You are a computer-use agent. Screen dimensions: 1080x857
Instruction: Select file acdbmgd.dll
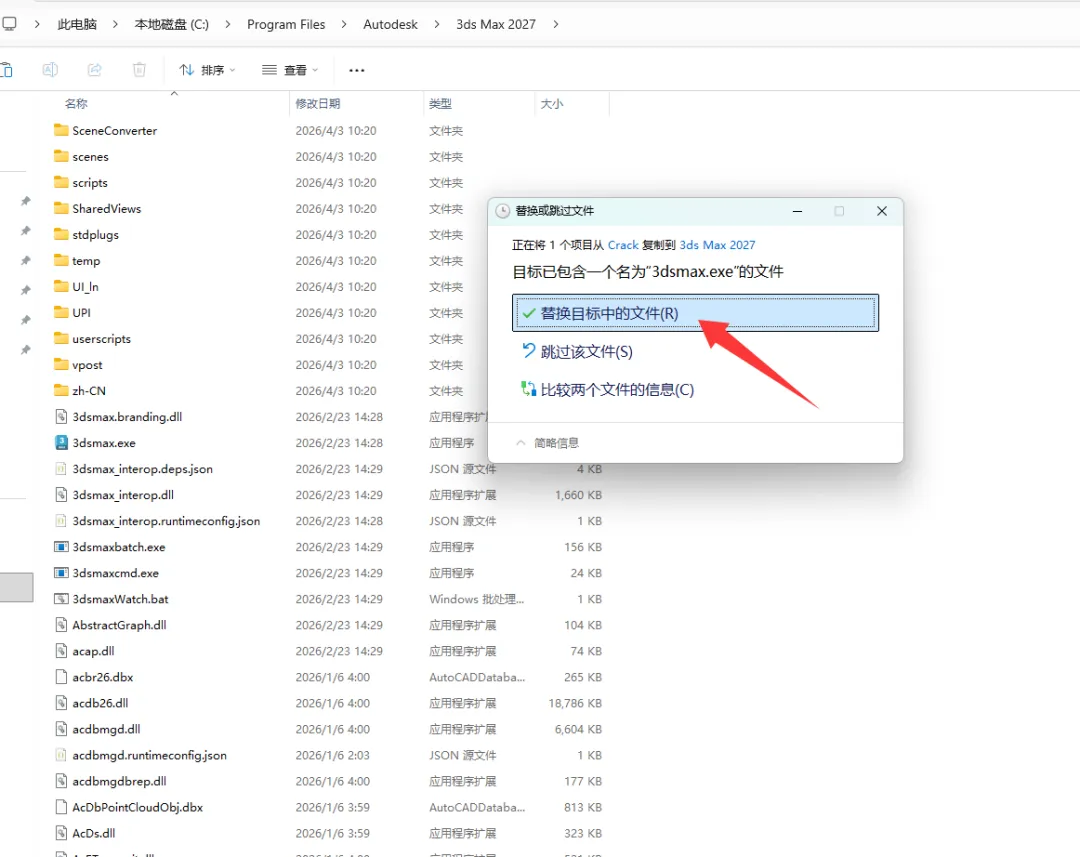click(x=106, y=729)
